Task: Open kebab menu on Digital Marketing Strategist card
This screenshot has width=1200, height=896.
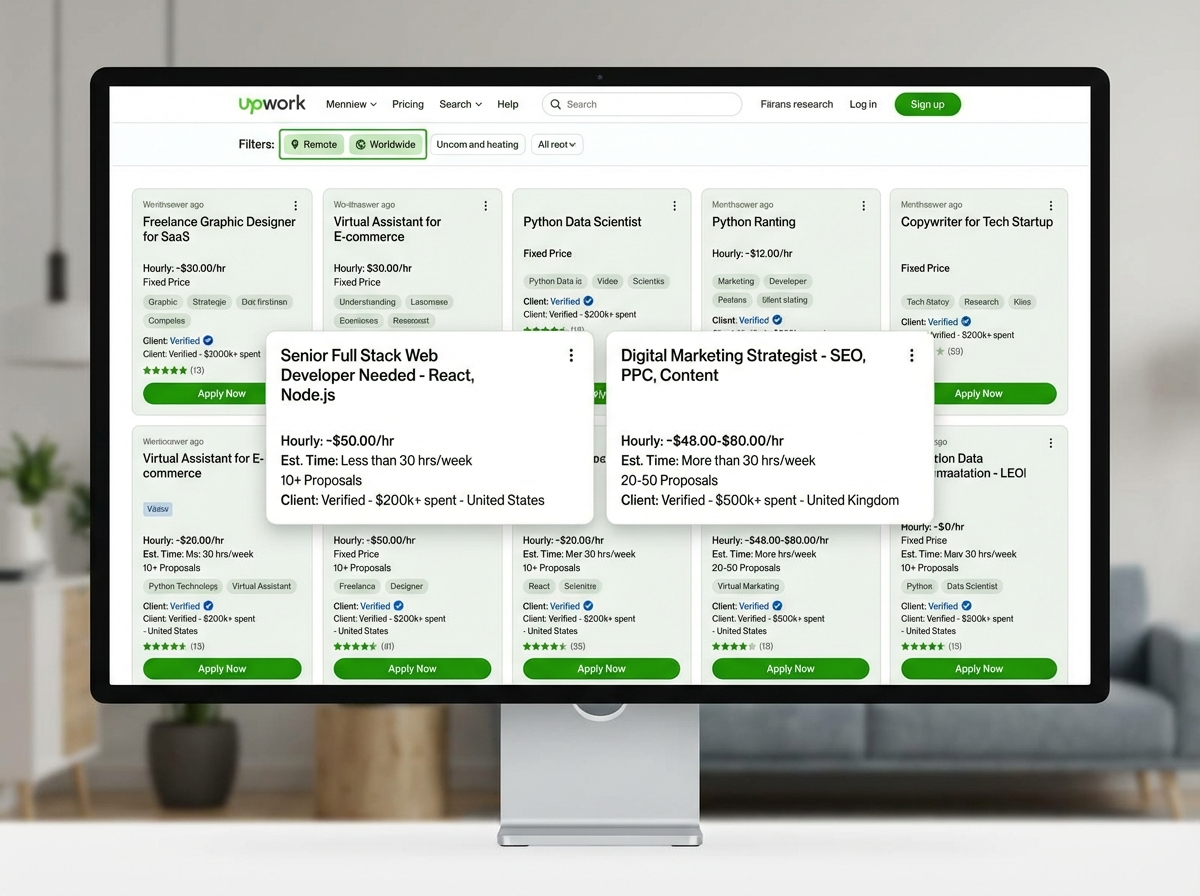Action: point(911,356)
